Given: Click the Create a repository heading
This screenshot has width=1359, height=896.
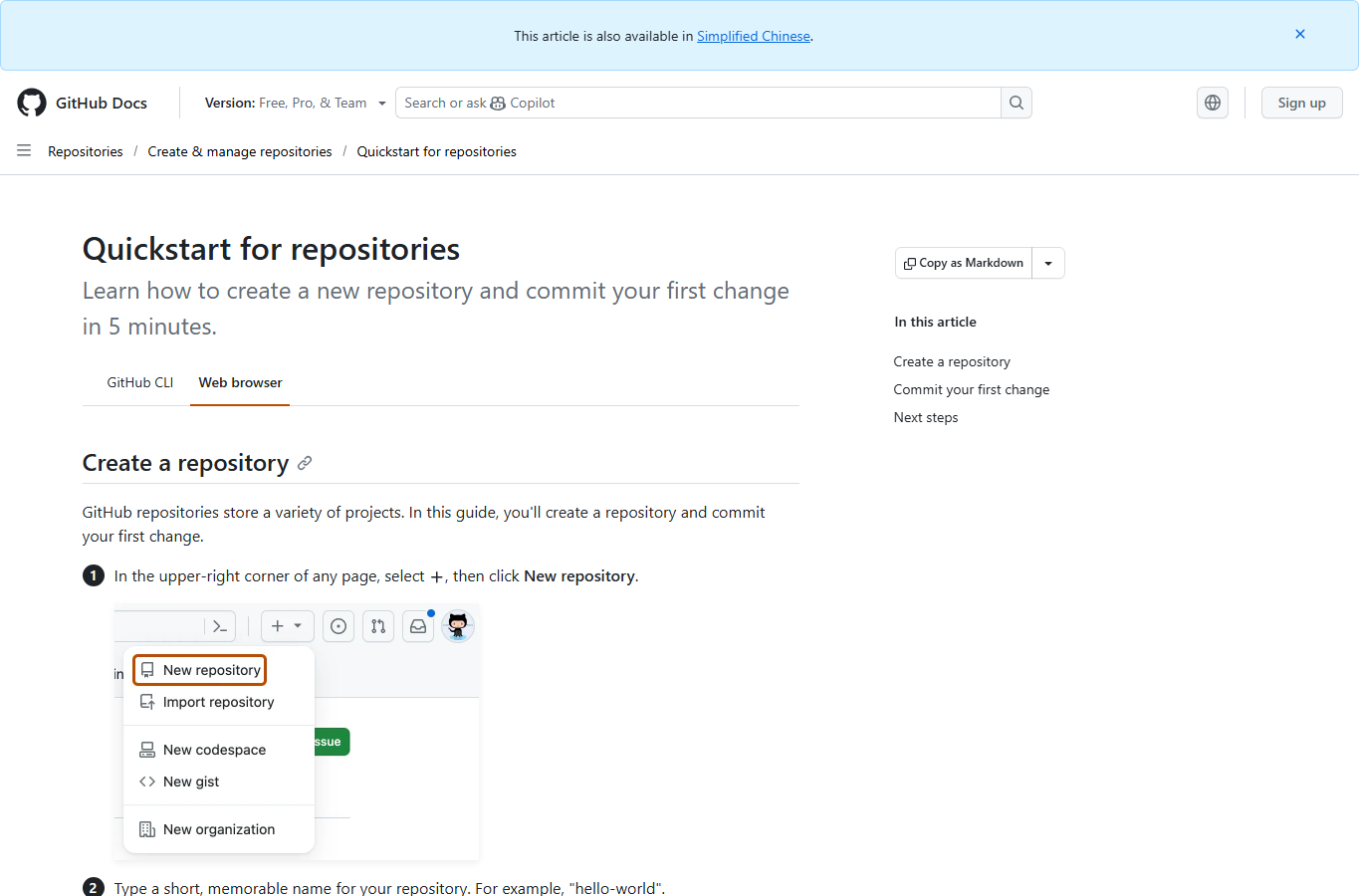Looking at the screenshot, I should tap(185, 463).
